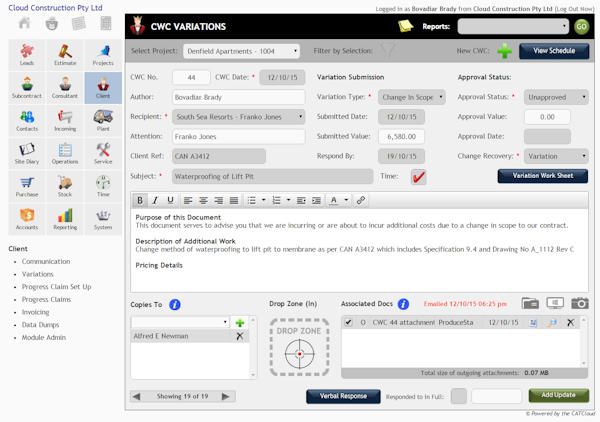Open the Consultant module
Screen dimensions: 600x422
(65, 88)
